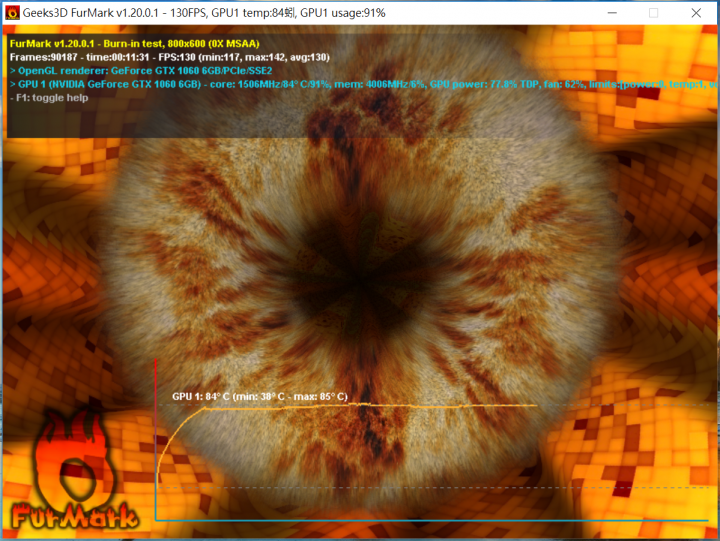Screen dimensions: 720x541
Task: Click the 'GPU 1: 84° C' temperature graph label
Action: click(x=260, y=396)
